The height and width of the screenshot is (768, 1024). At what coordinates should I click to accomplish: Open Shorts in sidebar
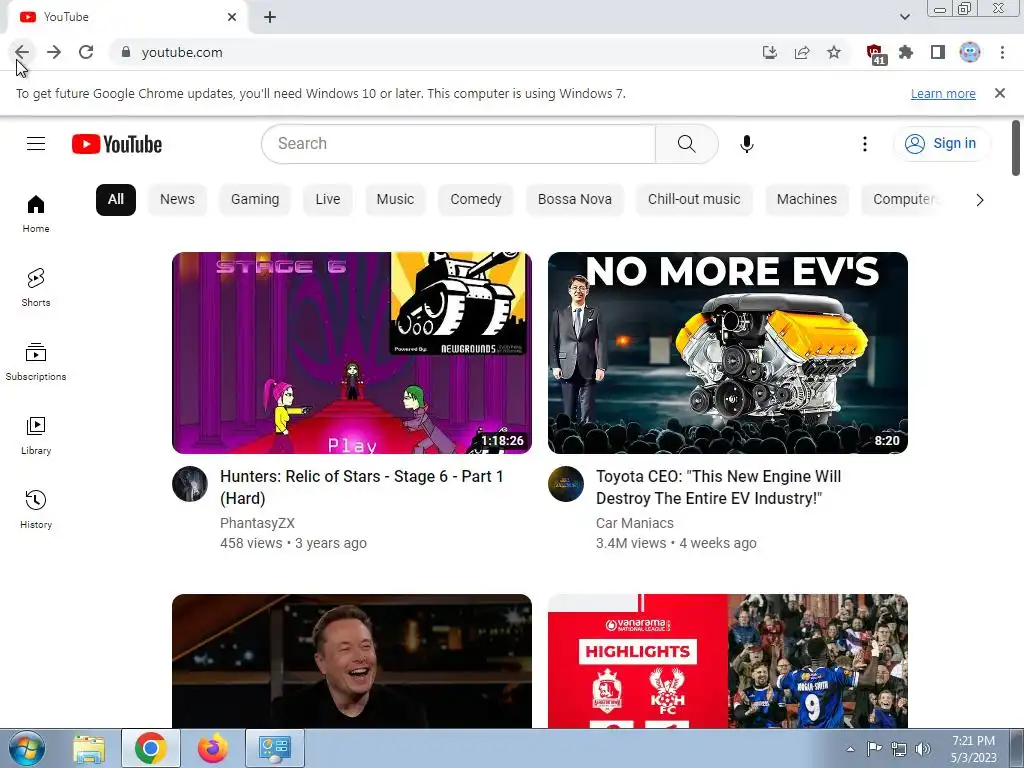[x=36, y=287]
